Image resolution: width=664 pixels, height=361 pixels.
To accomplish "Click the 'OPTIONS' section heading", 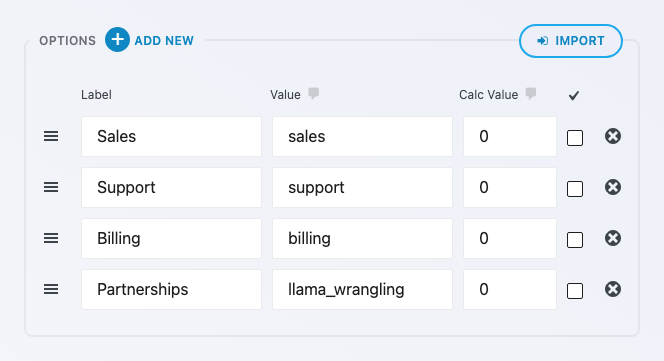I will pos(68,41).
